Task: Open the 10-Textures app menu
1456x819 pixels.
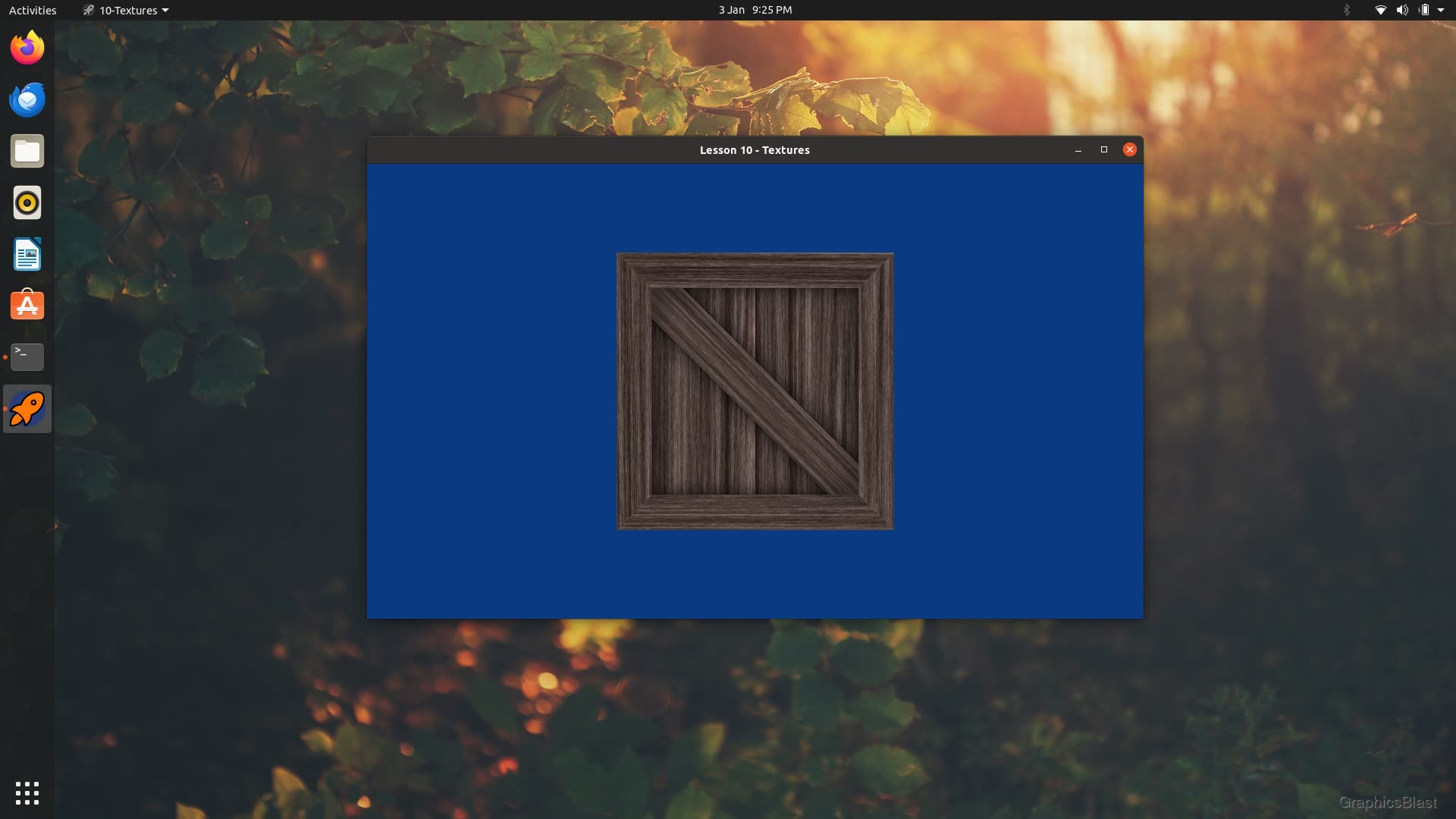Action: 126,10
